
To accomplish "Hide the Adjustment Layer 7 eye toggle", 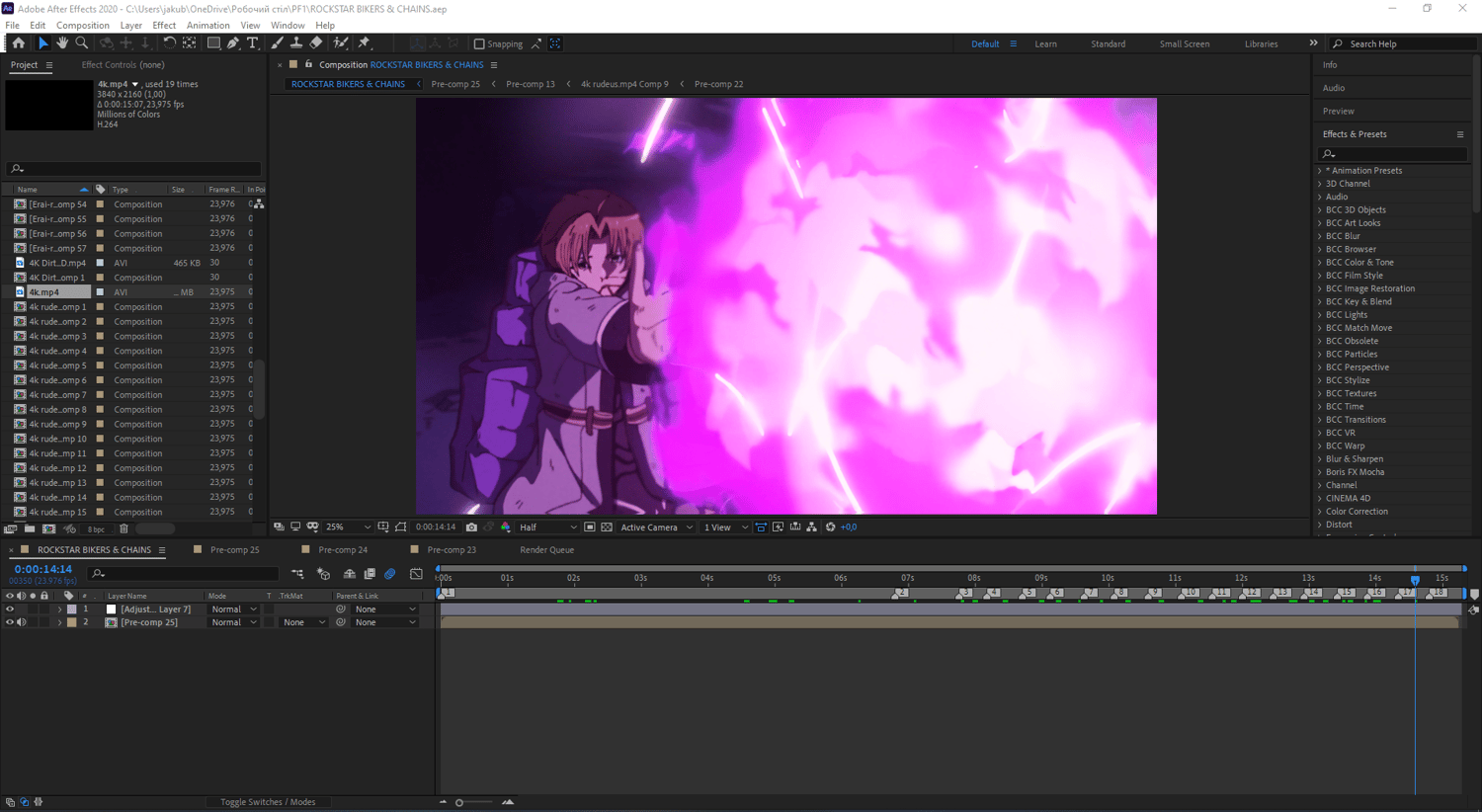I will (10, 609).
